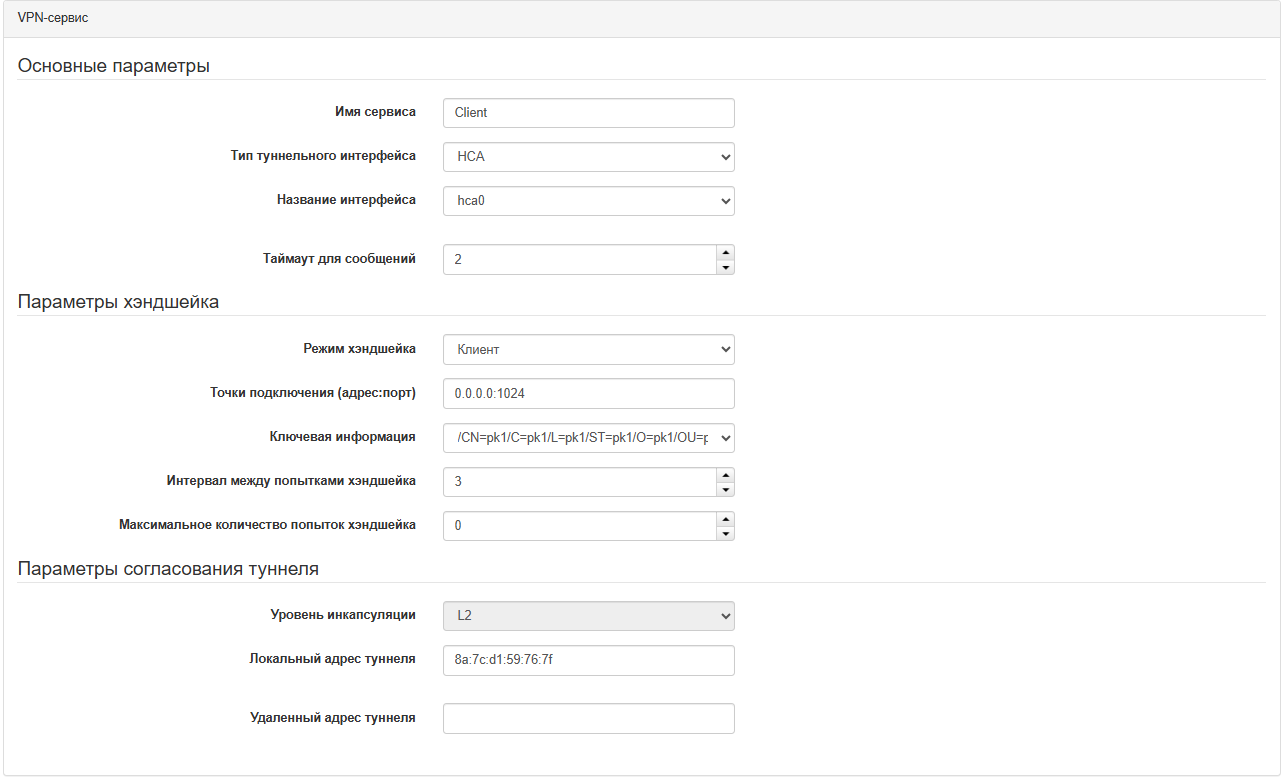This screenshot has height=779, width=1282.
Task: Open the handshake mode dropdown showing Клиент
Action: (x=588, y=350)
